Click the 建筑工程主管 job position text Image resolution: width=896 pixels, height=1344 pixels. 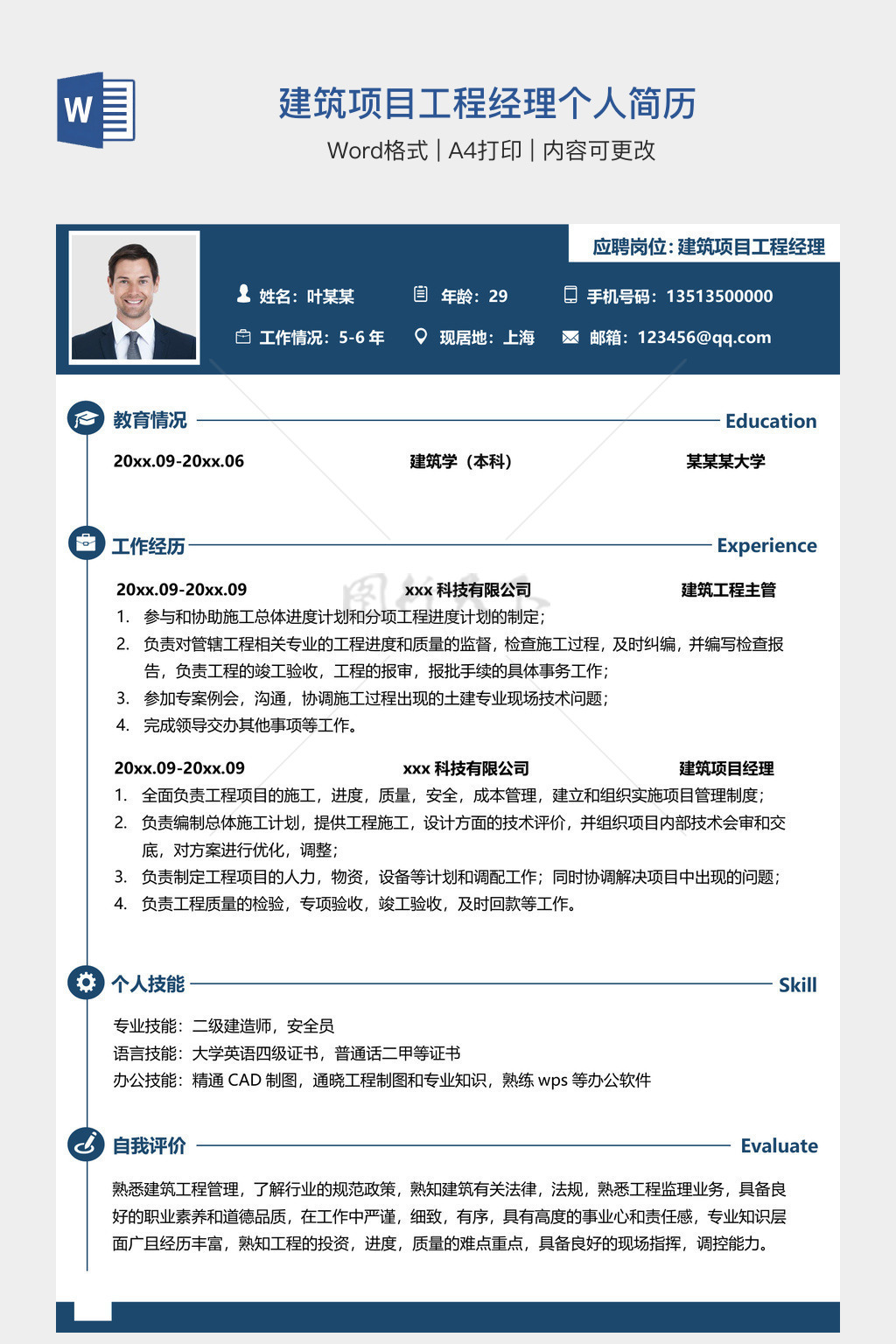(x=728, y=590)
